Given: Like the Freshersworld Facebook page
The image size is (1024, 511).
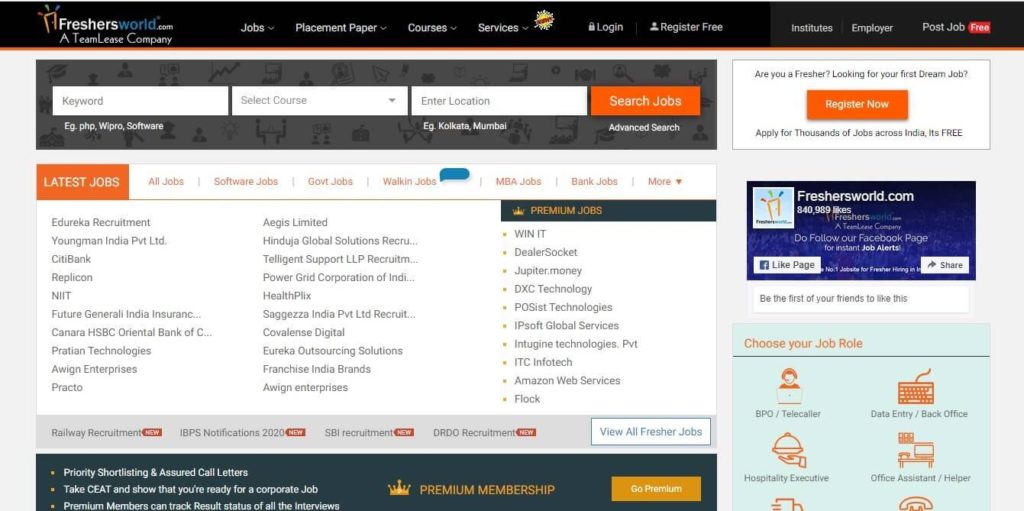Looking at the screenshot, I should (x=787, y=265).
